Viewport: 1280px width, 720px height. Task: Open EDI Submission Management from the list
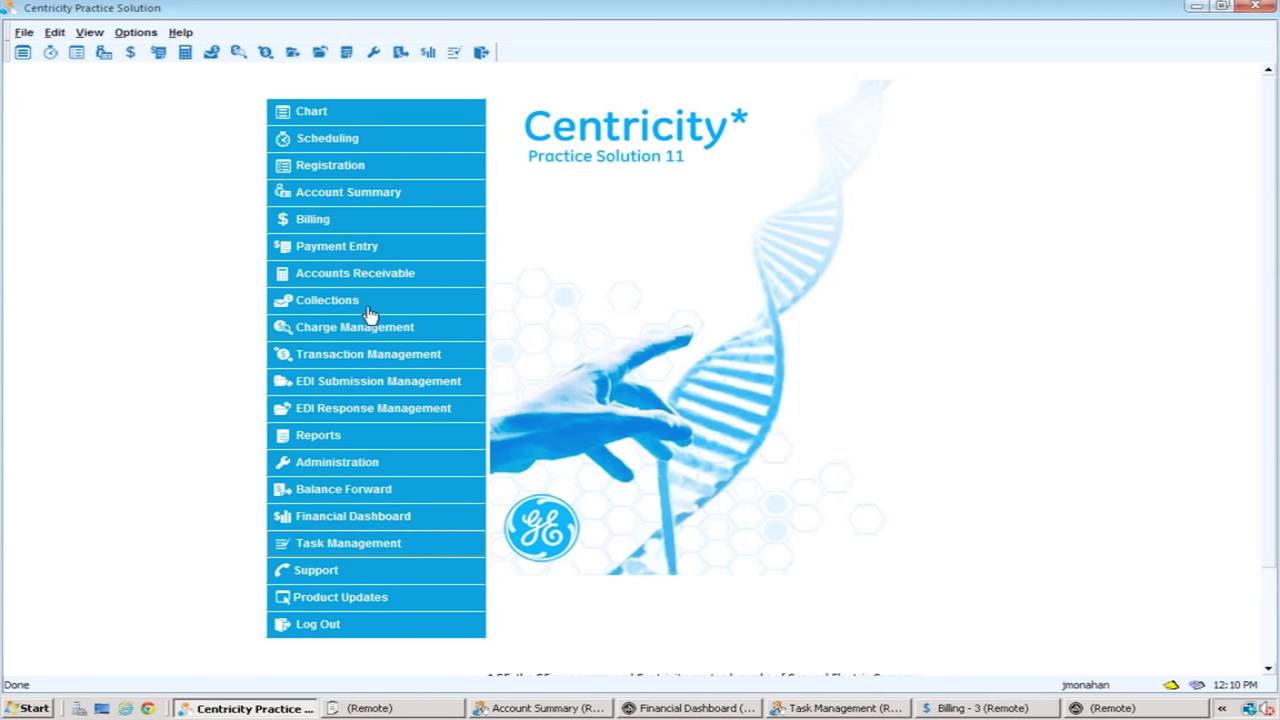pos(376,381)
